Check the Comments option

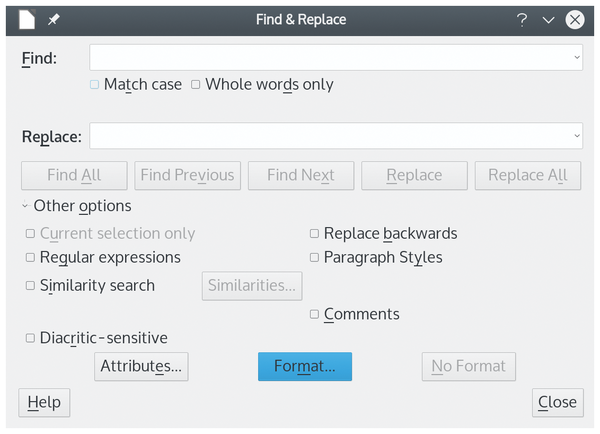pyautogui.click(x=314, y=314)
